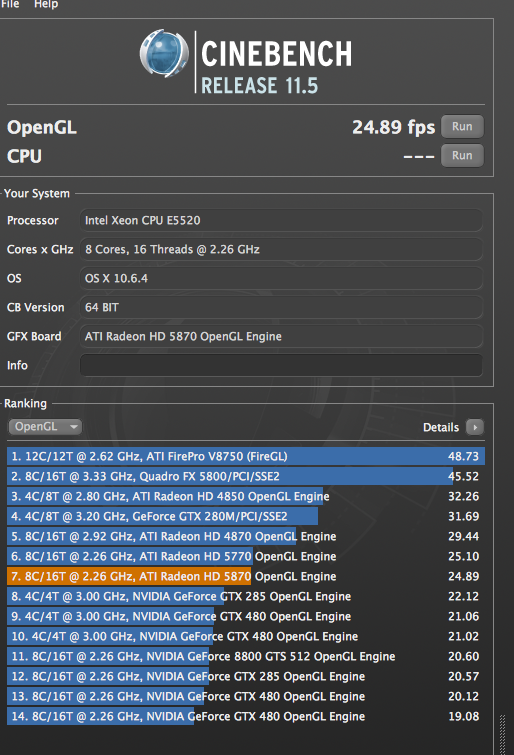Select ranking row 3 Radeon HD 4850
This screenshot has height=755, width=514.
[x=246, y=496]
